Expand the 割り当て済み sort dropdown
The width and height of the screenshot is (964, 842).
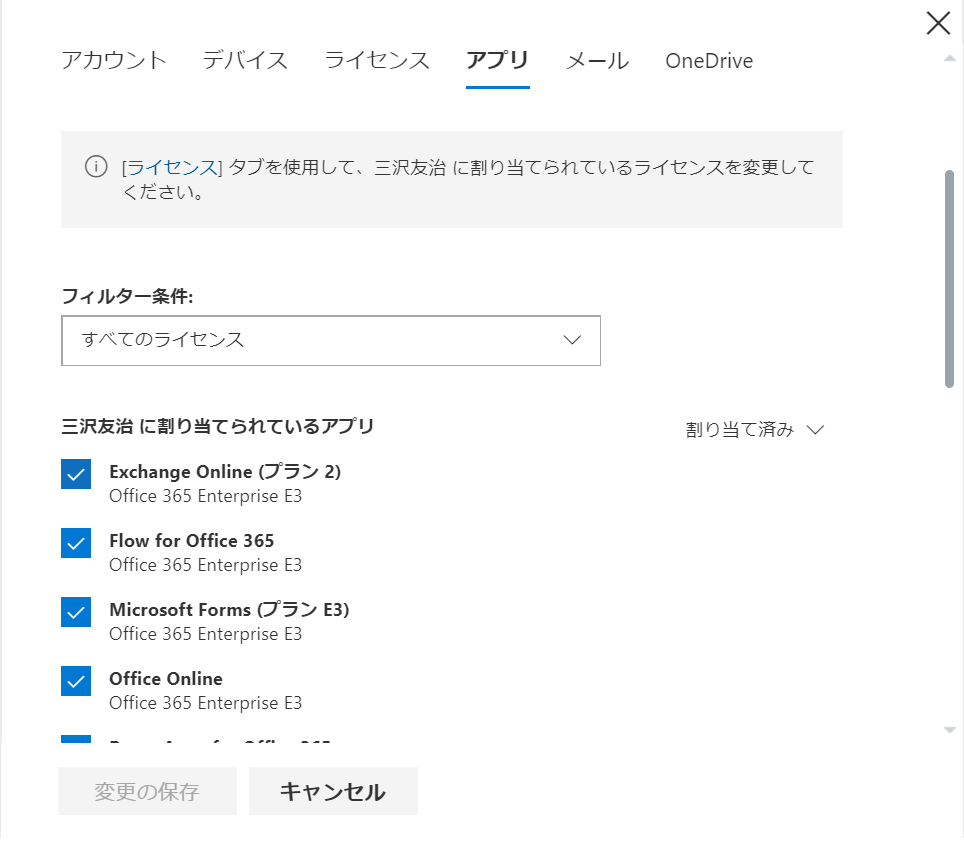[754, 429]
